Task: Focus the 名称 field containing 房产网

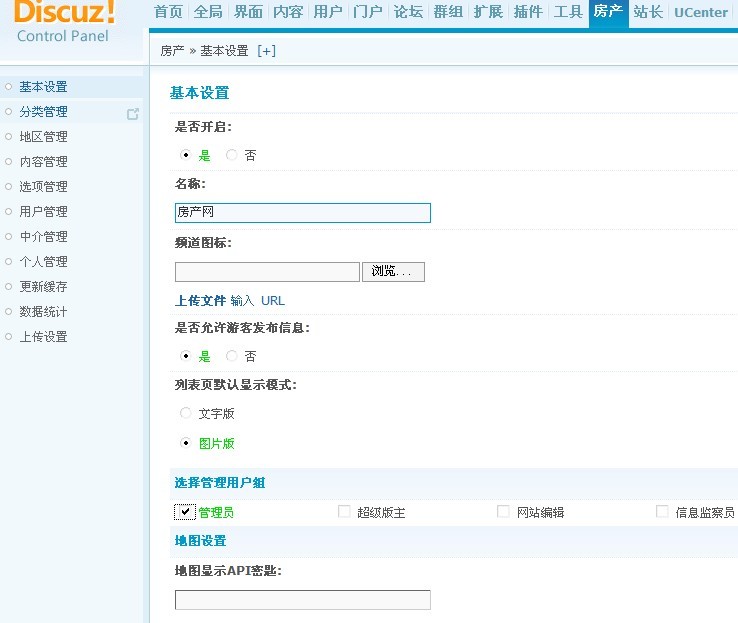Action: (x=303, y=213)
